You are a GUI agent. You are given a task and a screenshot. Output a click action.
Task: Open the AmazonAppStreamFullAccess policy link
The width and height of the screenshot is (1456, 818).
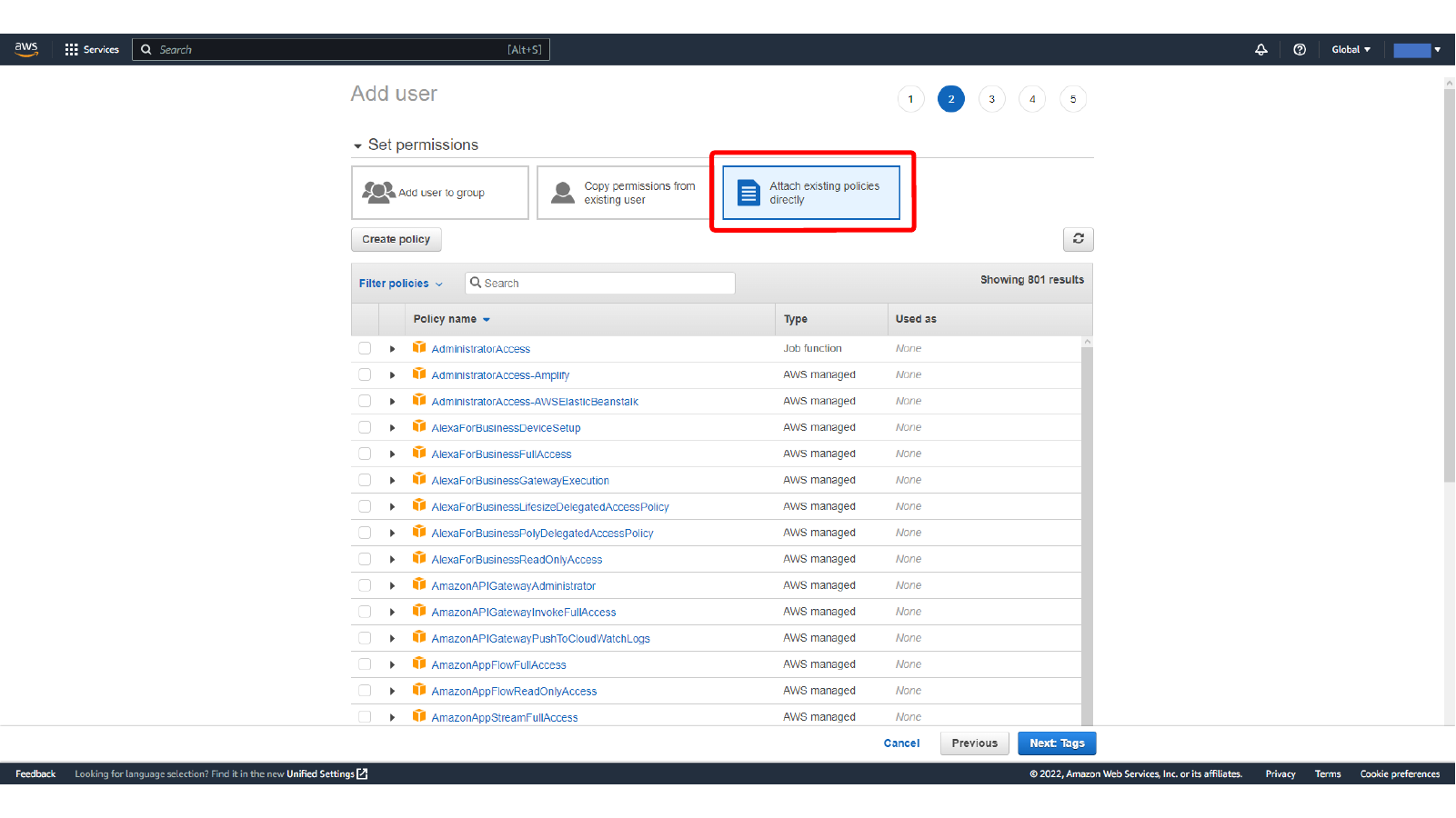pyautogui.click(x=505, y=718)
